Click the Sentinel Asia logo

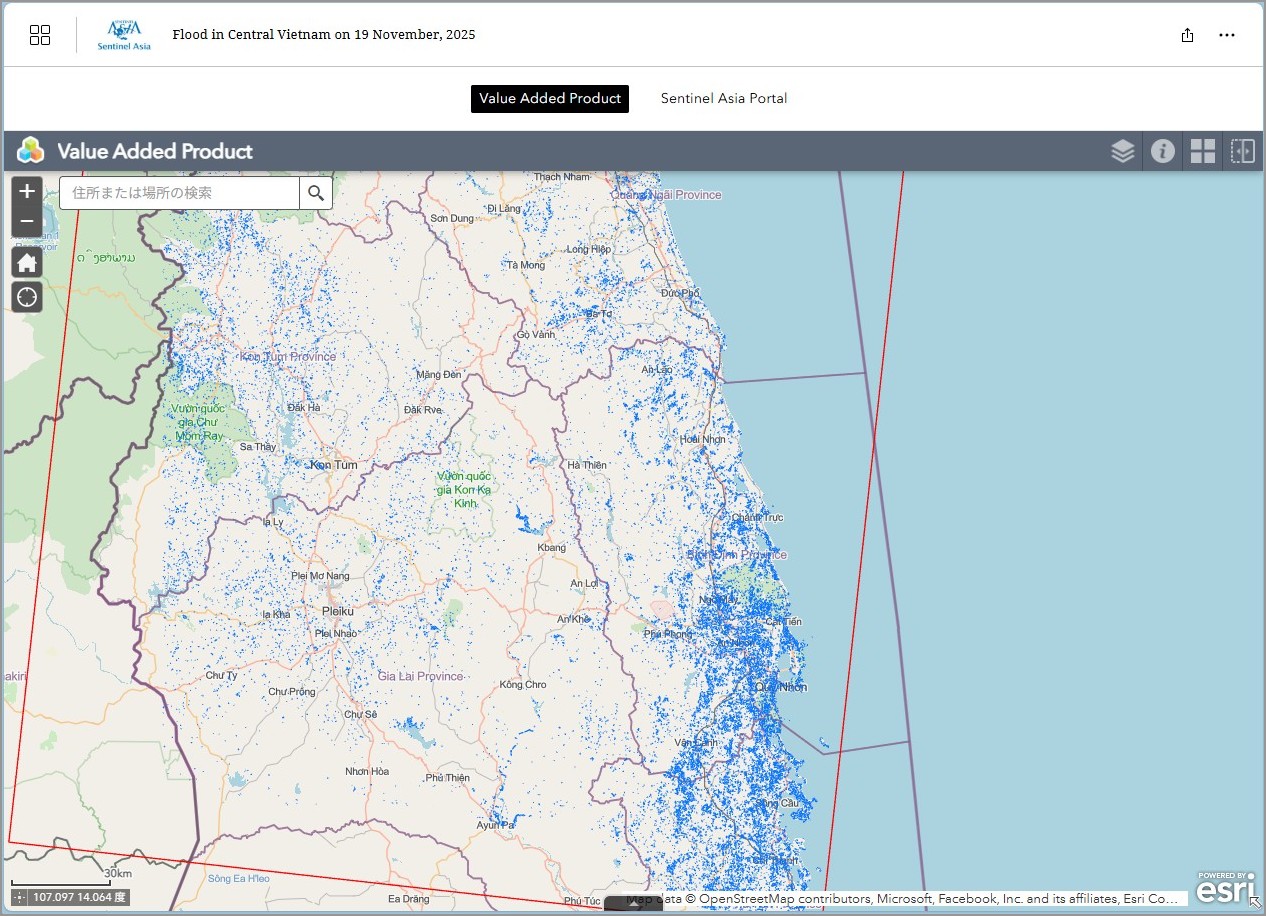124,35
